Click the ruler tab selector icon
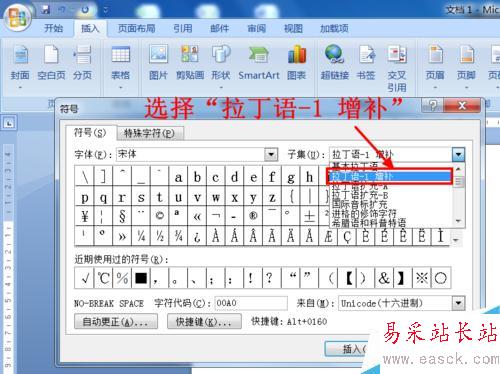Screen dimensions: 500x374 [x=9, y=123]
